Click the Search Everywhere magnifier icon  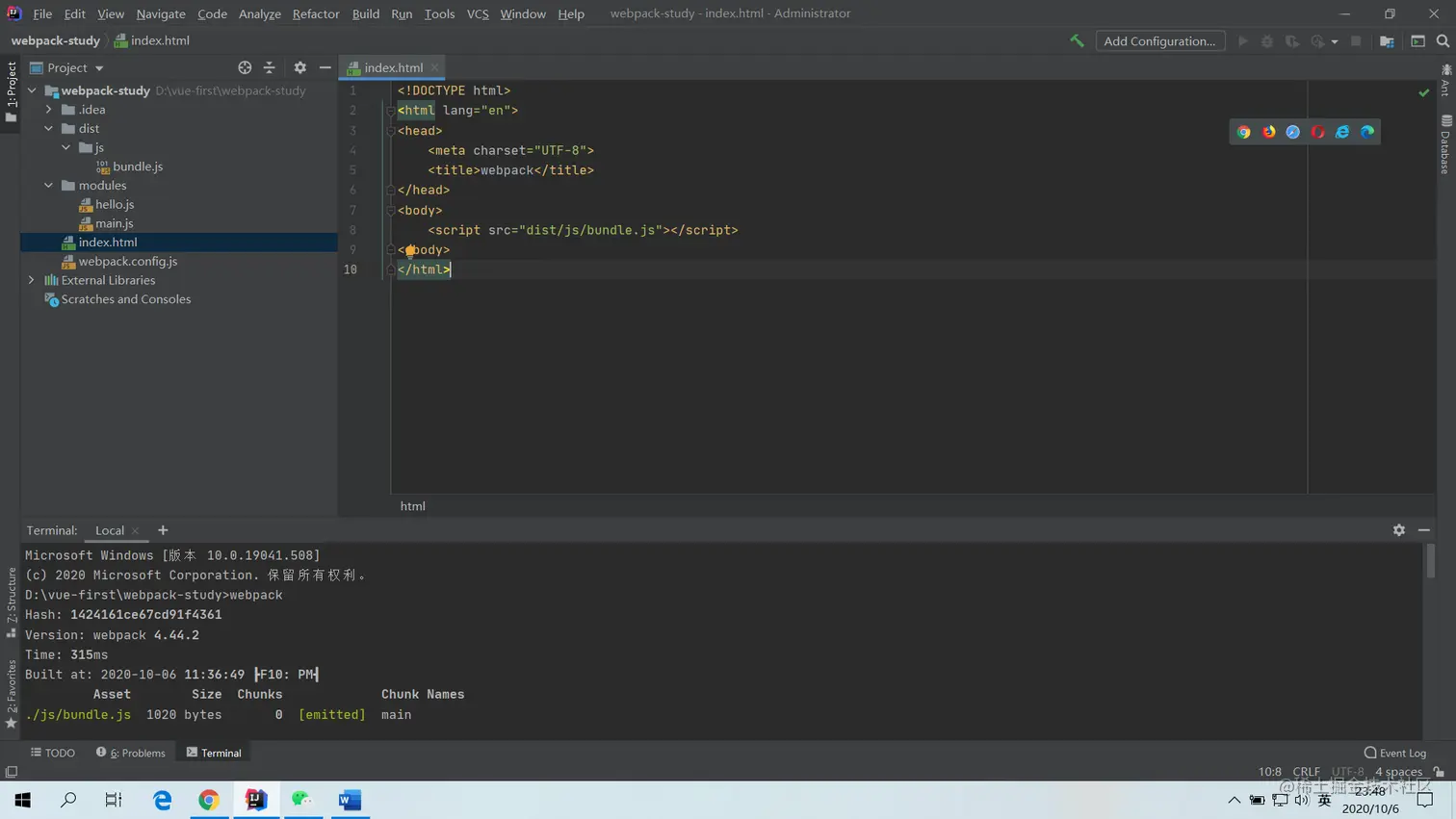[x=1443, y=41]
